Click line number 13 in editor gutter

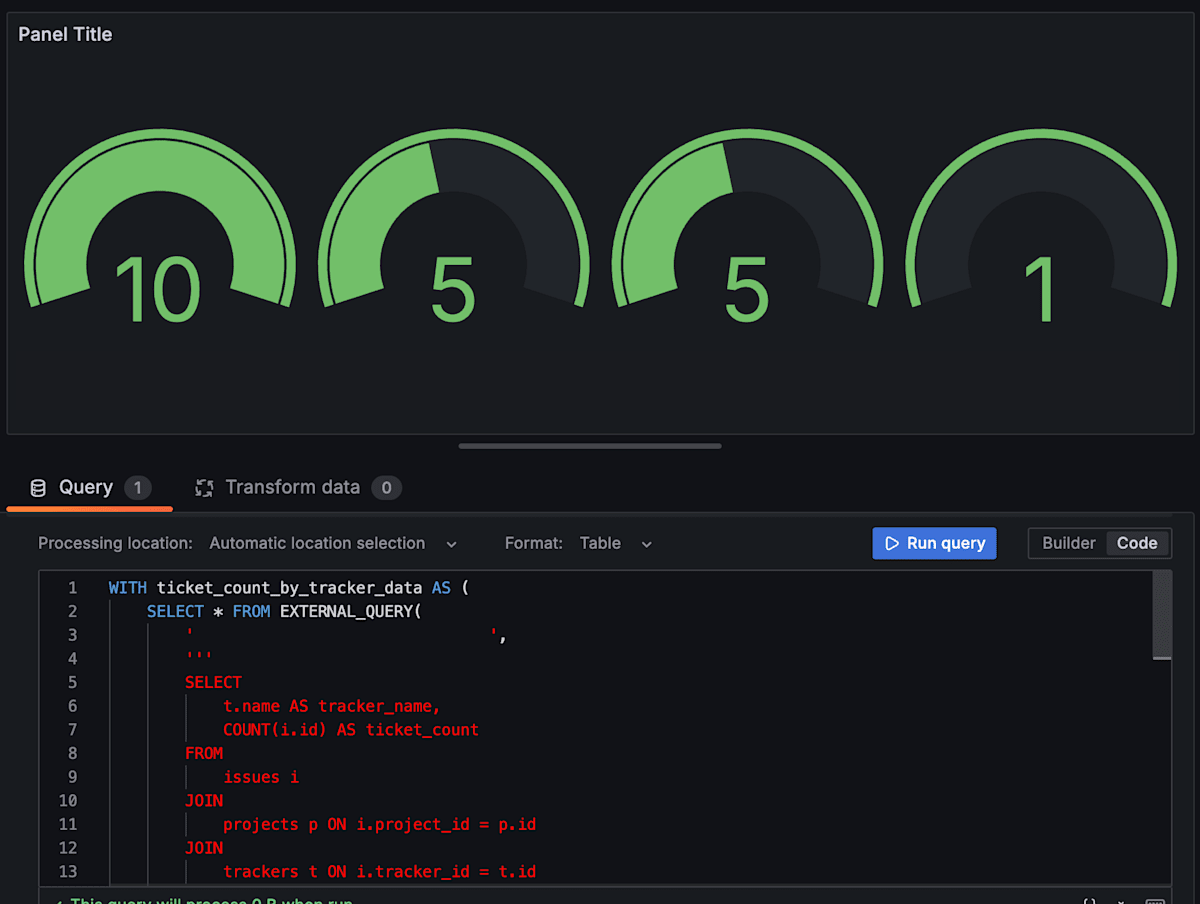coord(68,872)
